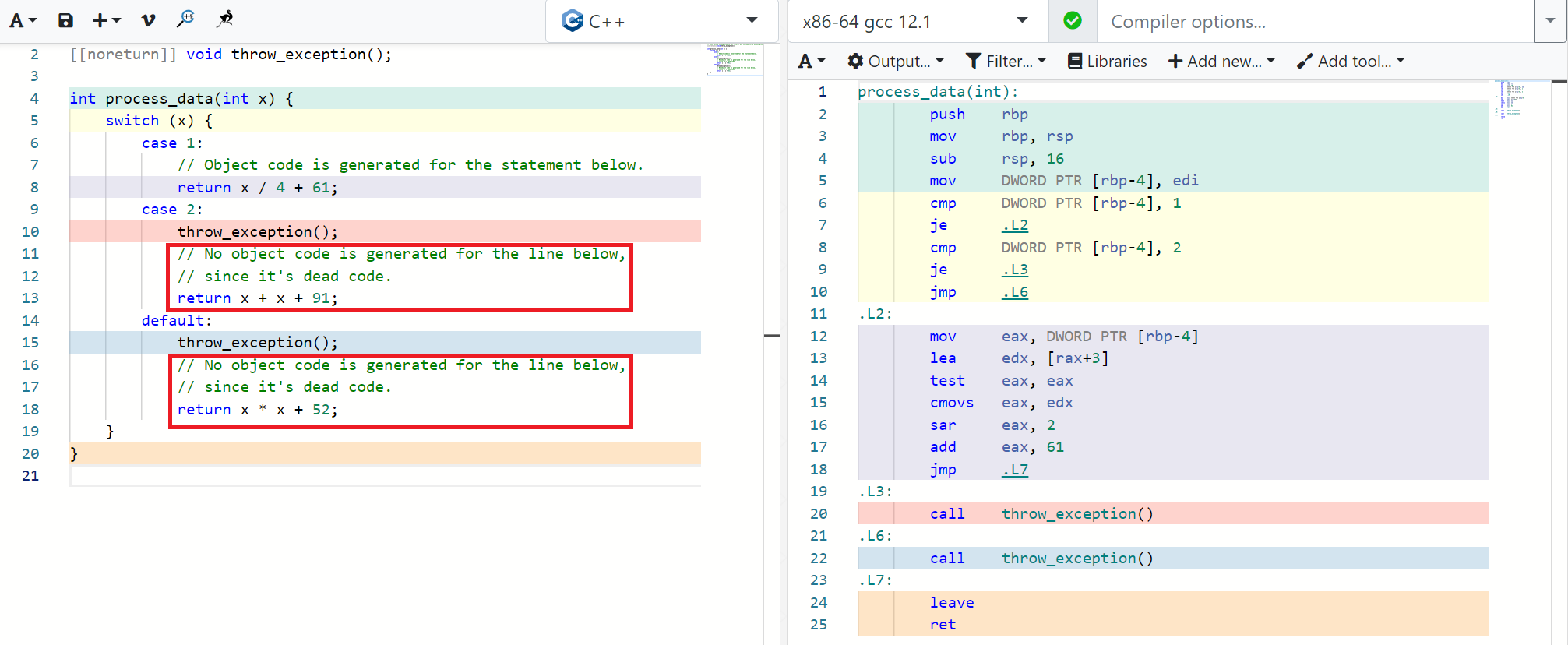This screenshot has height=645, width=1568.
Task: Toggle Vim mode icon in editor toolbar
Action: [148, 20]
